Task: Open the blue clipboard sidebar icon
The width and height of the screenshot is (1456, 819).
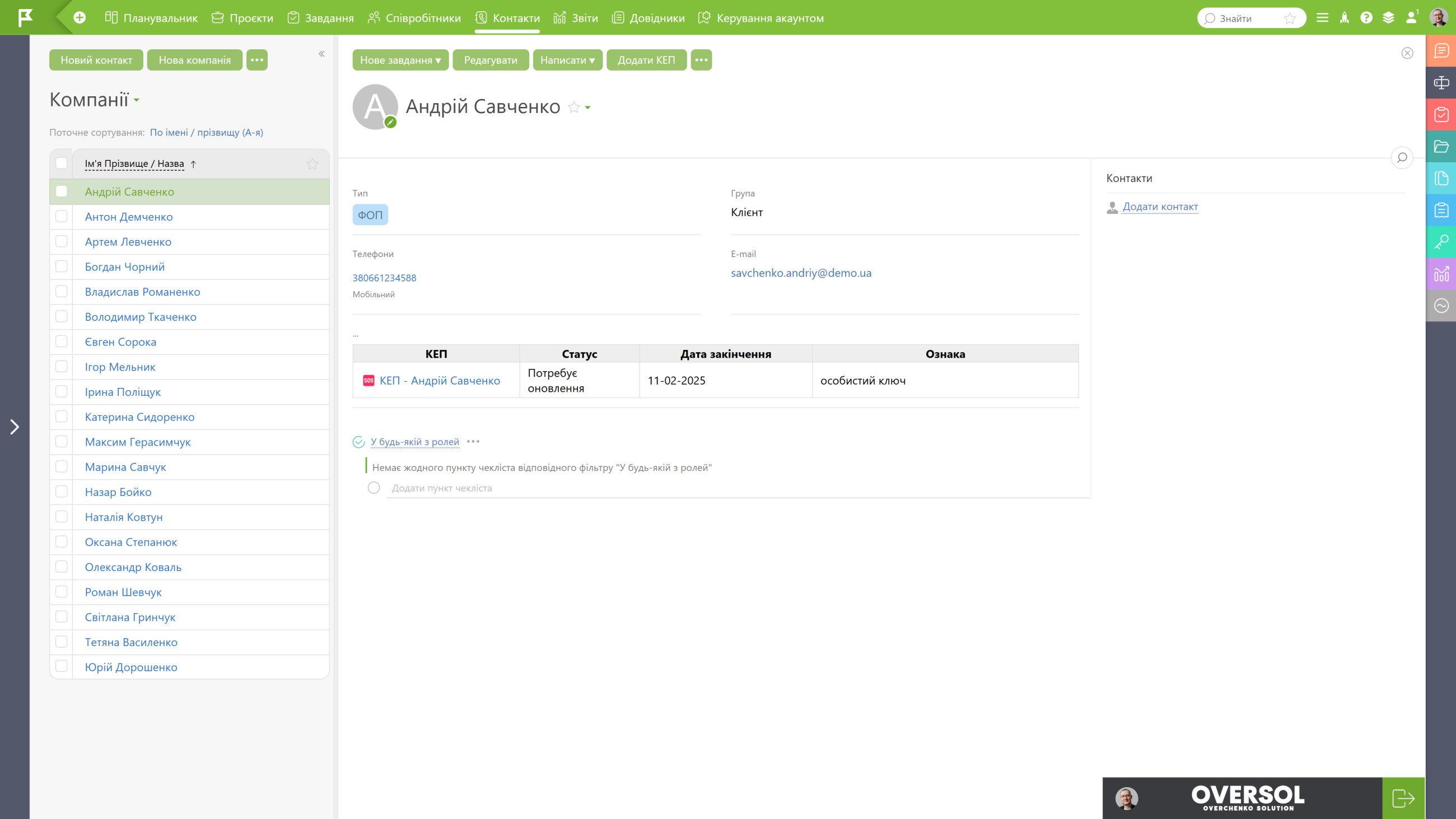Action: tap(1441, 210)
